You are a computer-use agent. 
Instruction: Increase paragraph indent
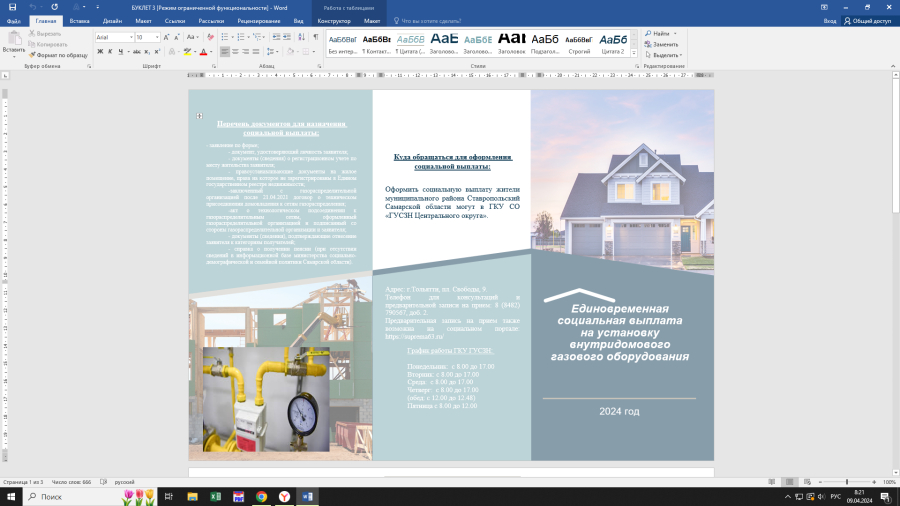(287, 37)
